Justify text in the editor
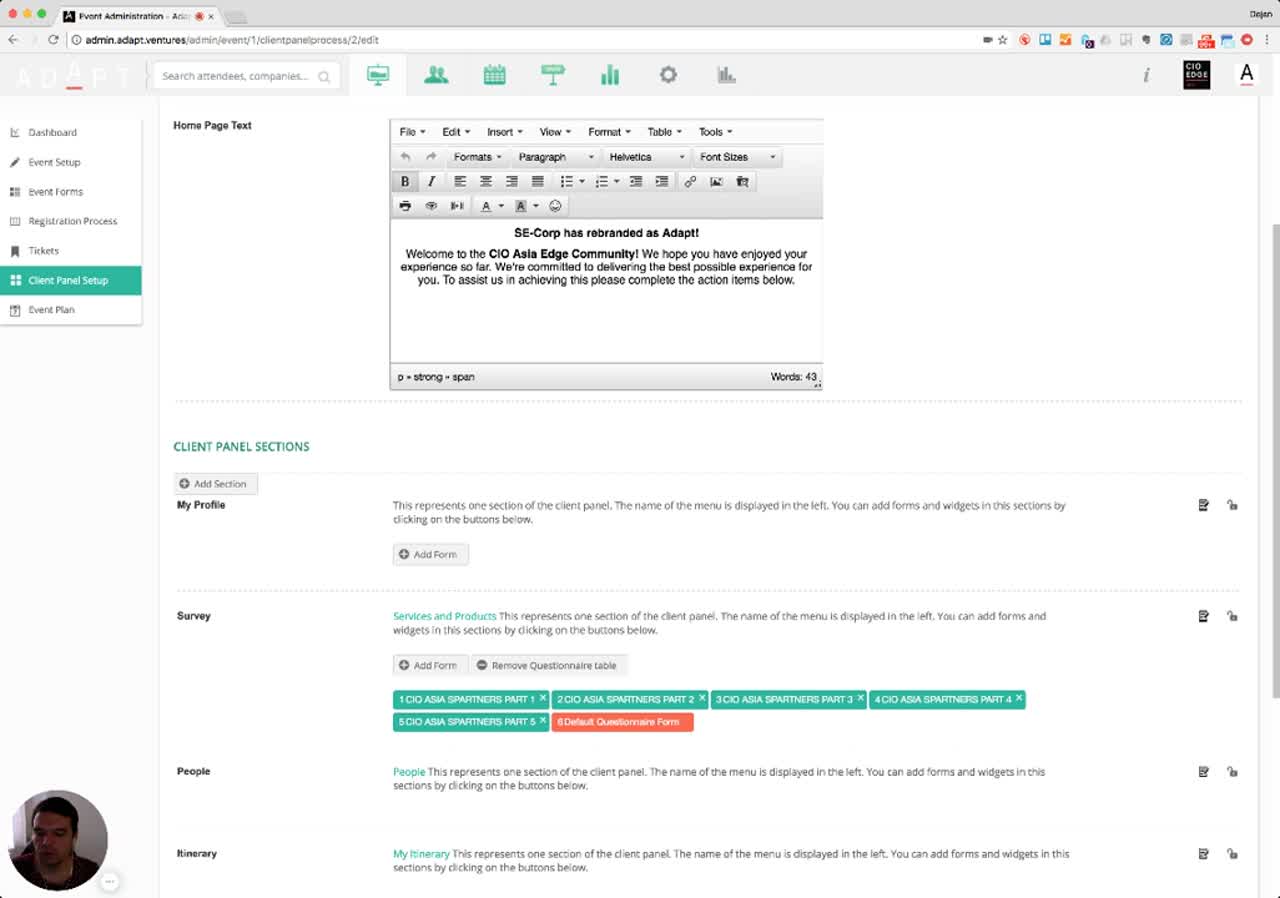The height and width of the screenshot is (898, 1280). 537,181
